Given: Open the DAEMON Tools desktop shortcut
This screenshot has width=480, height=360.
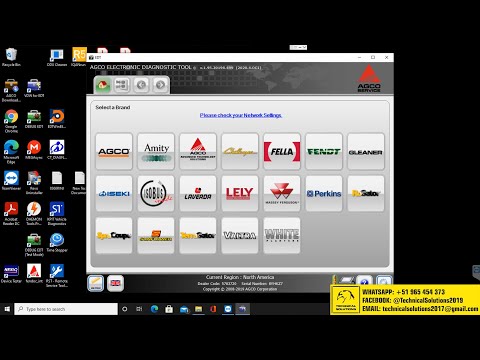Looking at the screenshot, I should click(34, 214).
